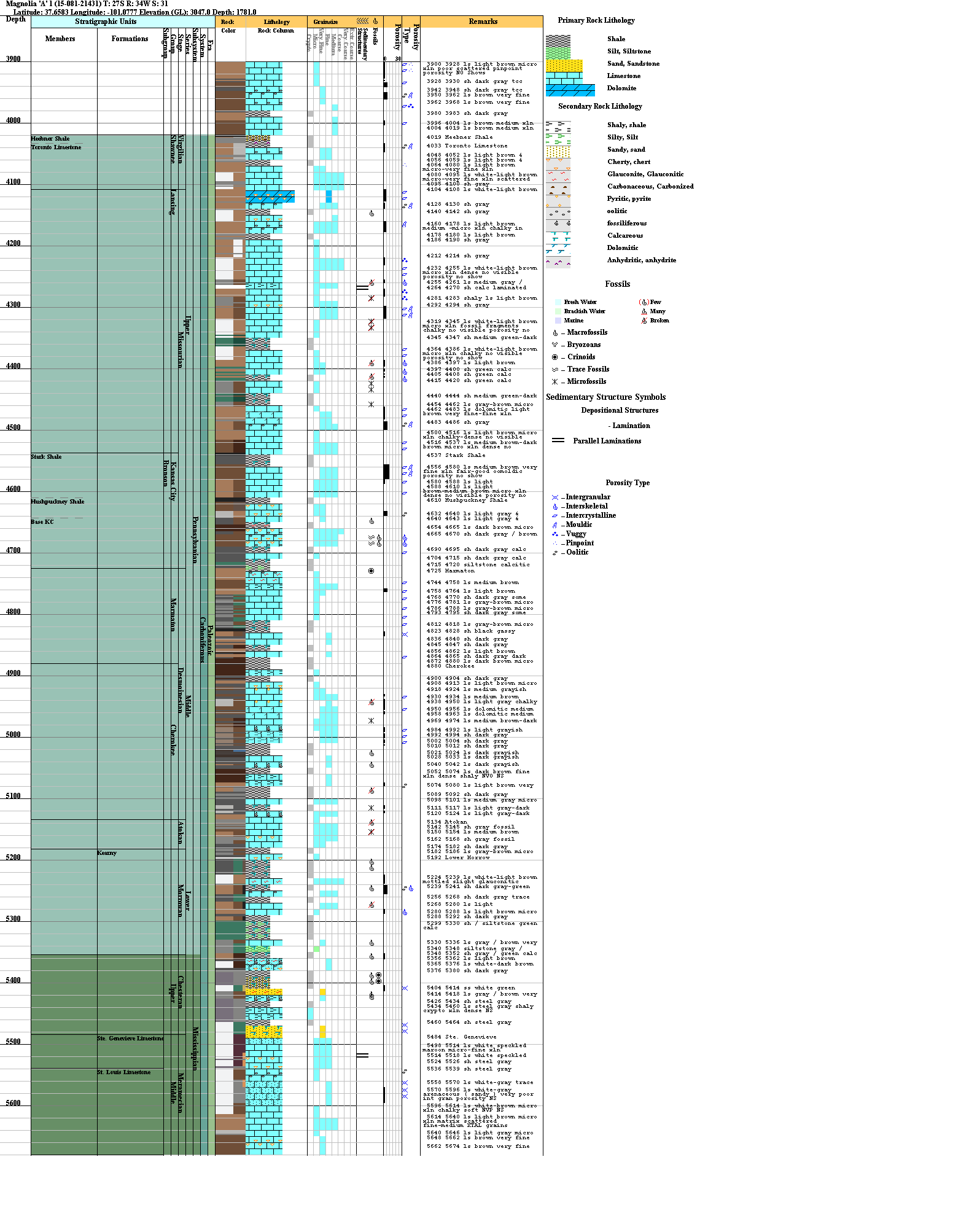The width and height of the screenshot is (953, 1232).
Task: Click the Parallel Laminations symbol in legend
Action: 558,440
